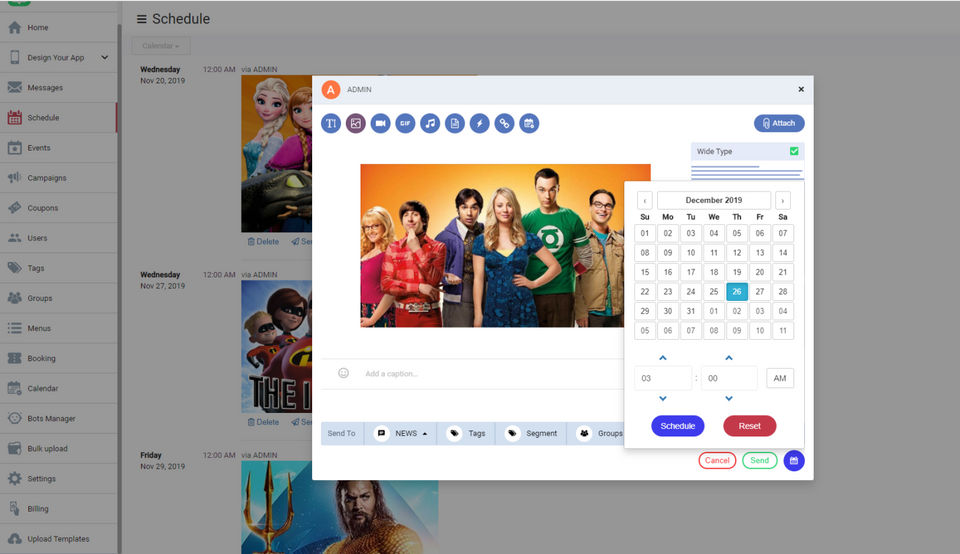
Task: Click the minutes input field showing 00
Action: click(x=729, y=378)
